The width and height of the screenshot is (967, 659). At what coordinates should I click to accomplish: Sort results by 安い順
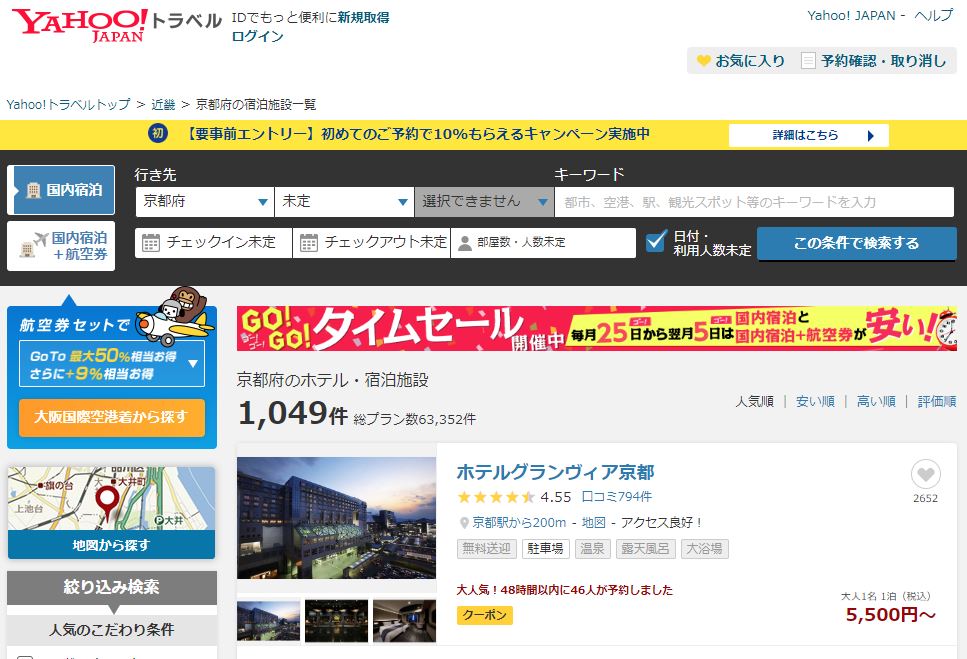[x=815, y=401]
